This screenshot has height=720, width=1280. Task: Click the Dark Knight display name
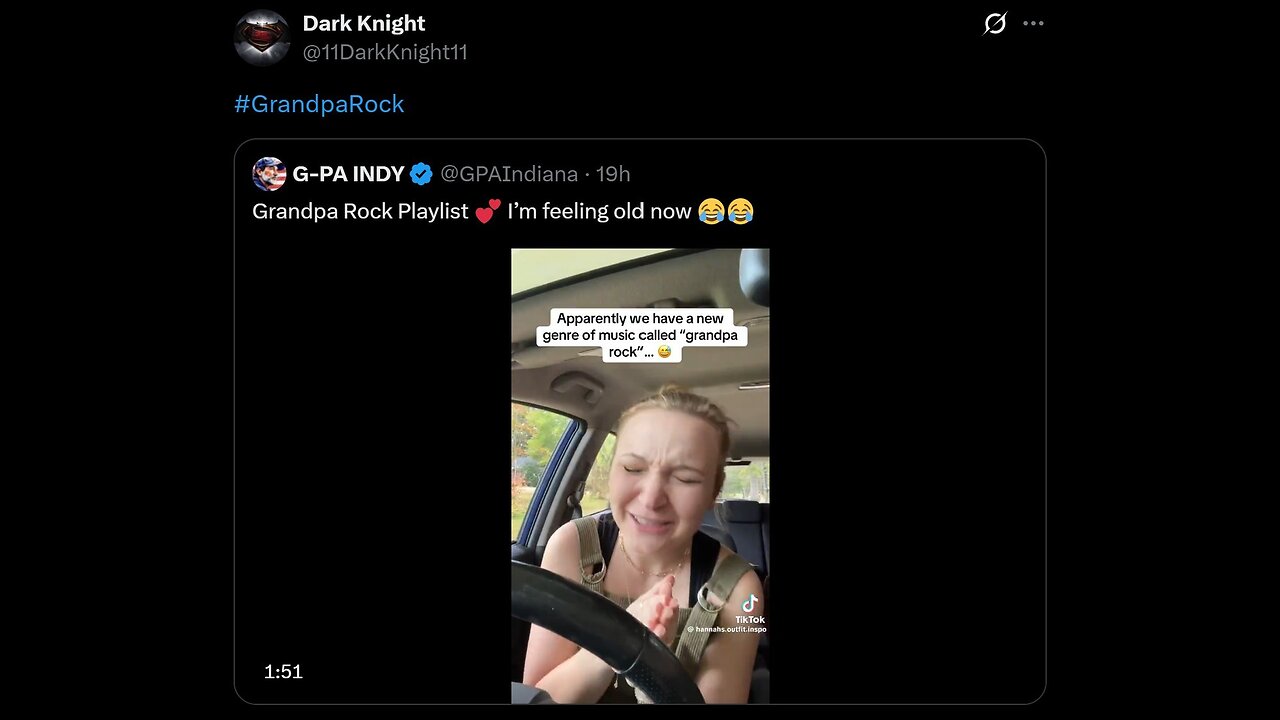click(x=364, y=23)
